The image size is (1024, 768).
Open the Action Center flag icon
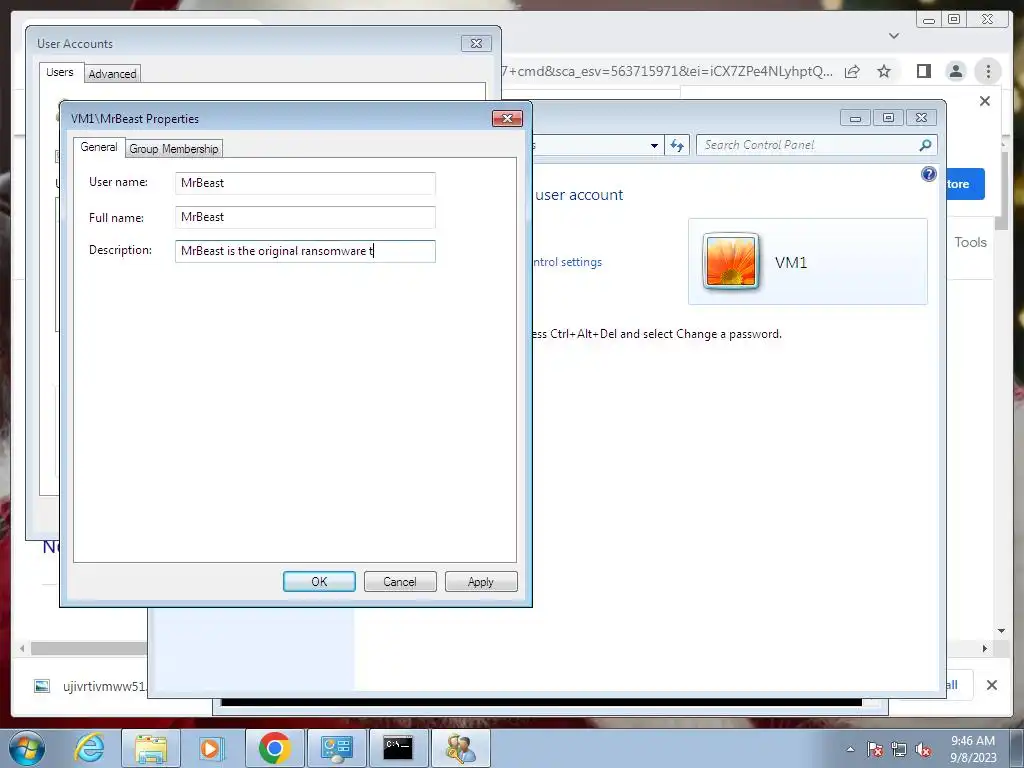point(875,750)
